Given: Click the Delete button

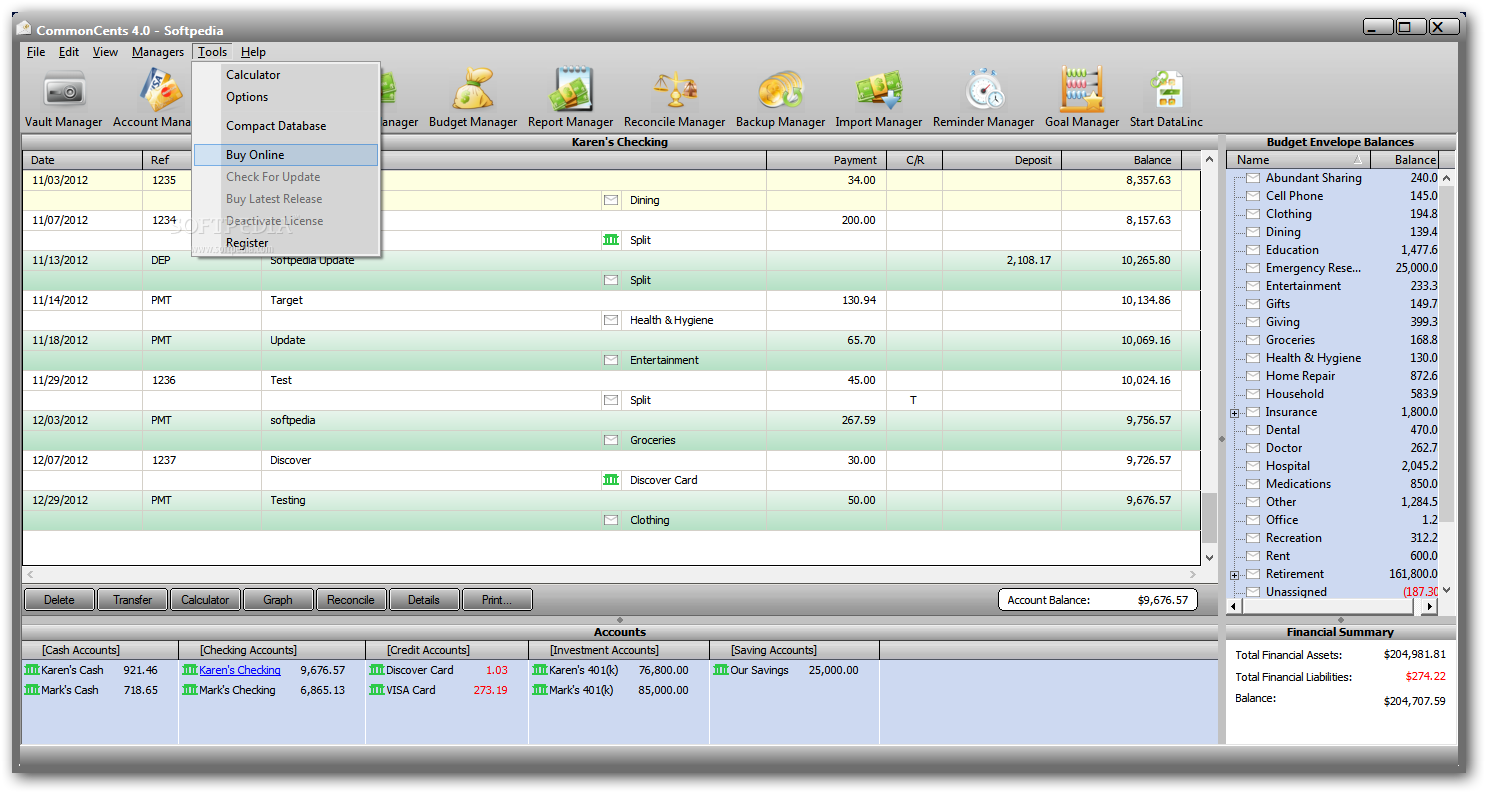Looking at the screenshot, I should coord(59,600).
